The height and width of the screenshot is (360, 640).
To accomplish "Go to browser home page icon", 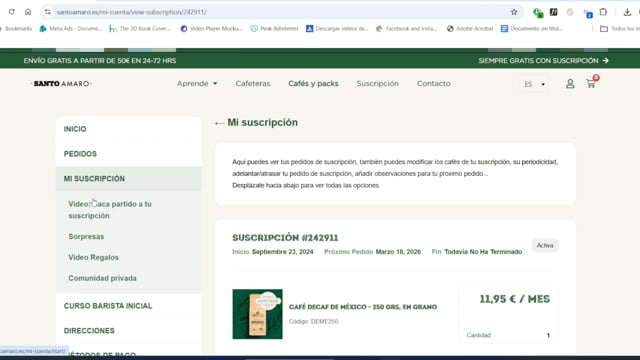I will pyautogui.click(x=28, y=12).
